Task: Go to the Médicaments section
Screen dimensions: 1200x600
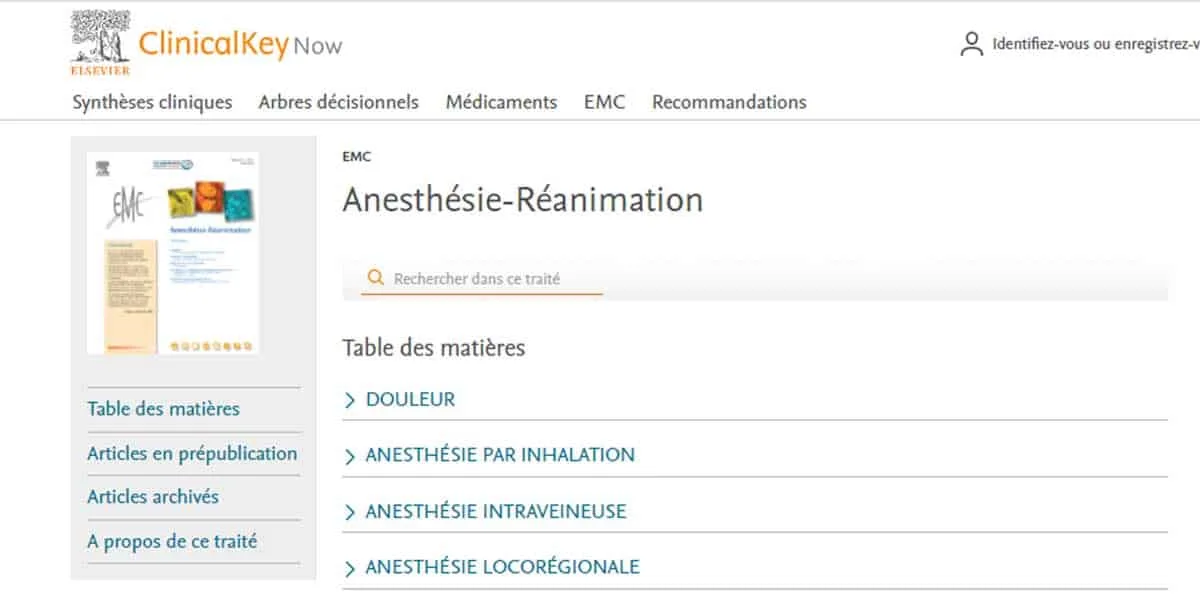Action: click(x=501, y=102)
